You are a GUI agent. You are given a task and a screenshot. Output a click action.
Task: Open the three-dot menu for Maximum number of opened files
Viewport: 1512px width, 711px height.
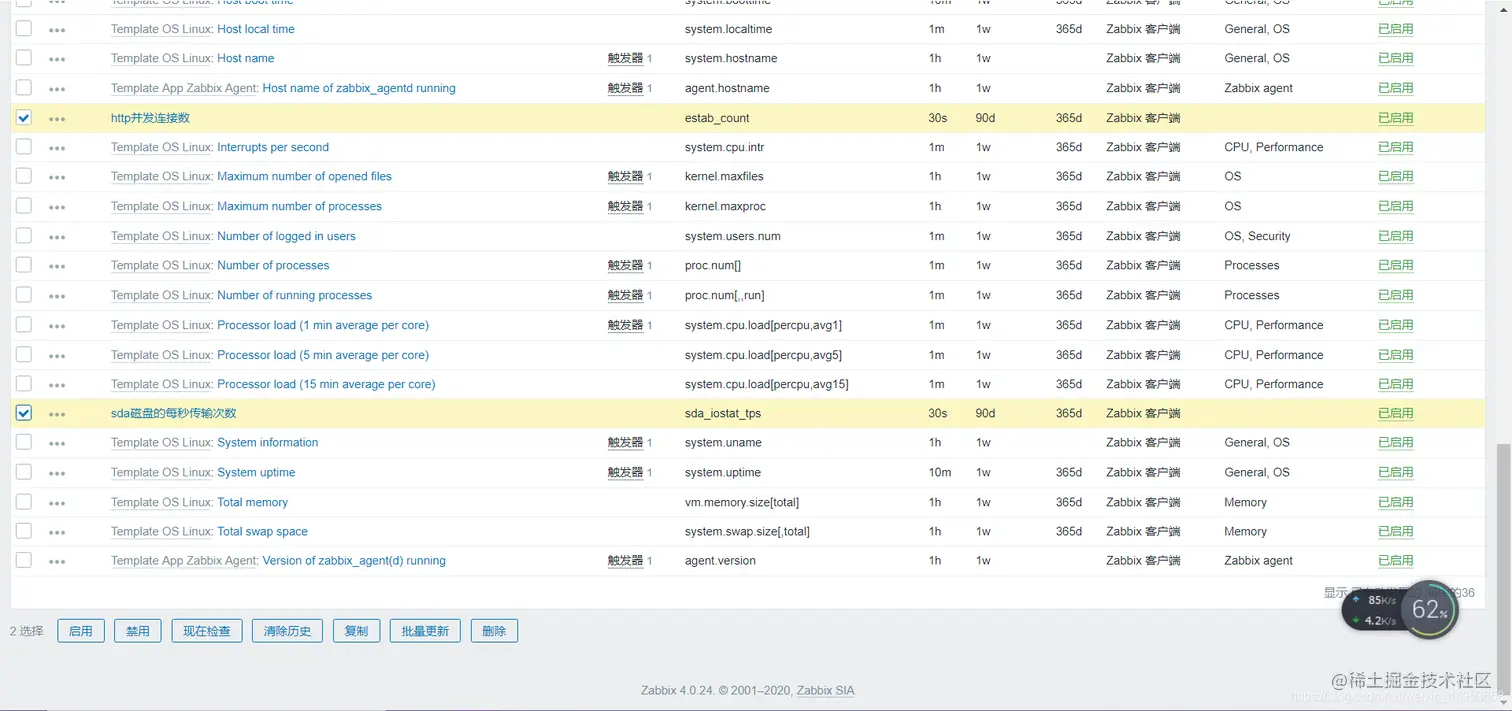click(x=57, y=177)
